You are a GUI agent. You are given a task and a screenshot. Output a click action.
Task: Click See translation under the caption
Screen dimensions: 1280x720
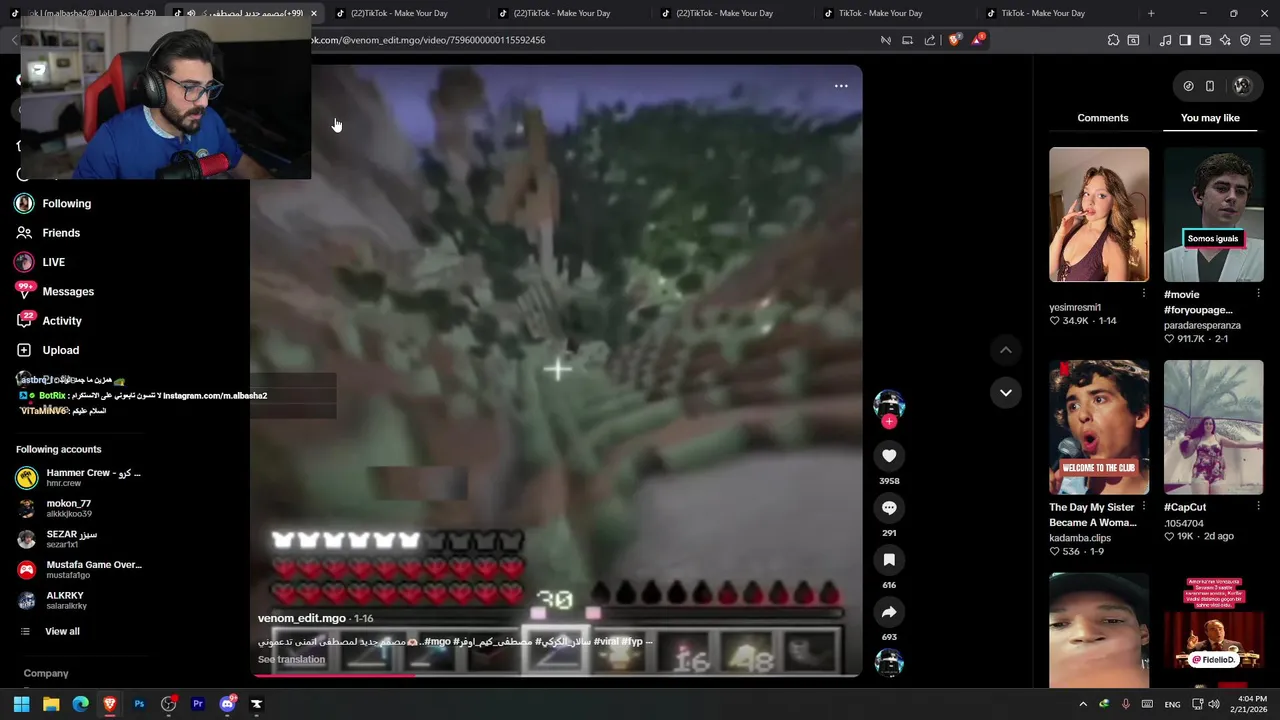pos(291,659)
